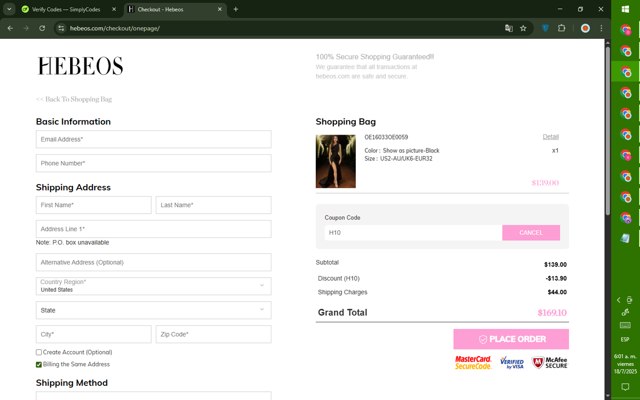Expand the State dropdown
Screen dimensions: 640x400
[x=153, y=310]
